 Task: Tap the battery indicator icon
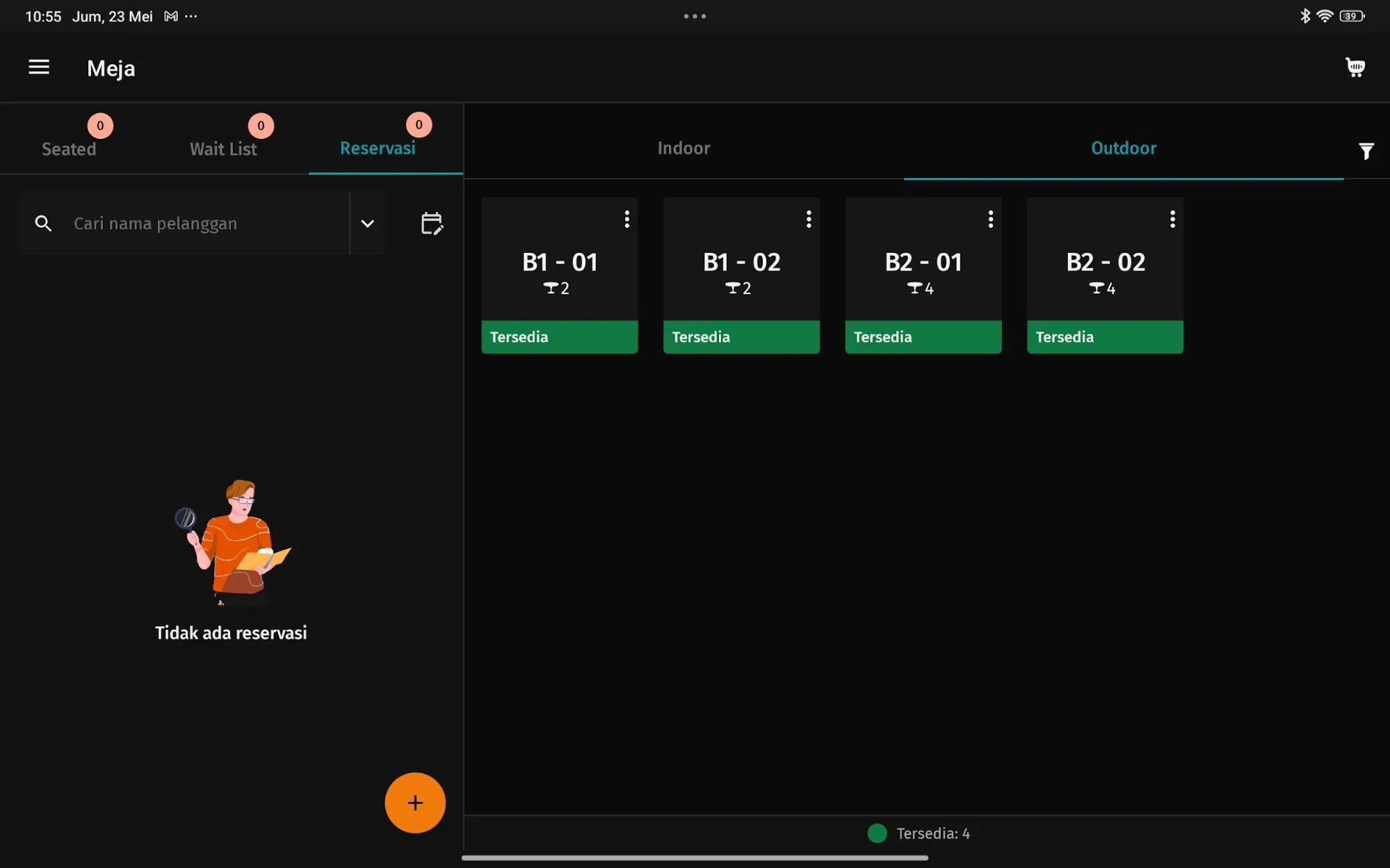click(1352, 16)
